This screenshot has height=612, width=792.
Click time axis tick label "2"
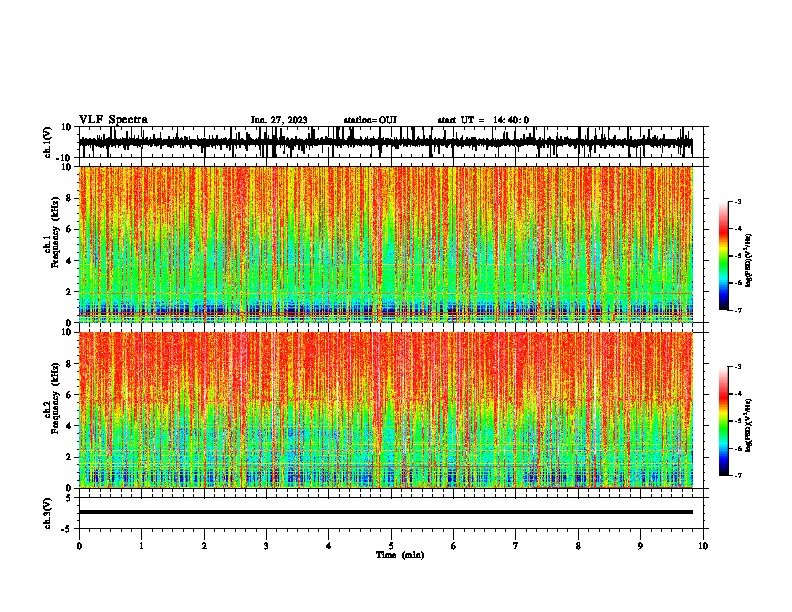click(204, 546)
